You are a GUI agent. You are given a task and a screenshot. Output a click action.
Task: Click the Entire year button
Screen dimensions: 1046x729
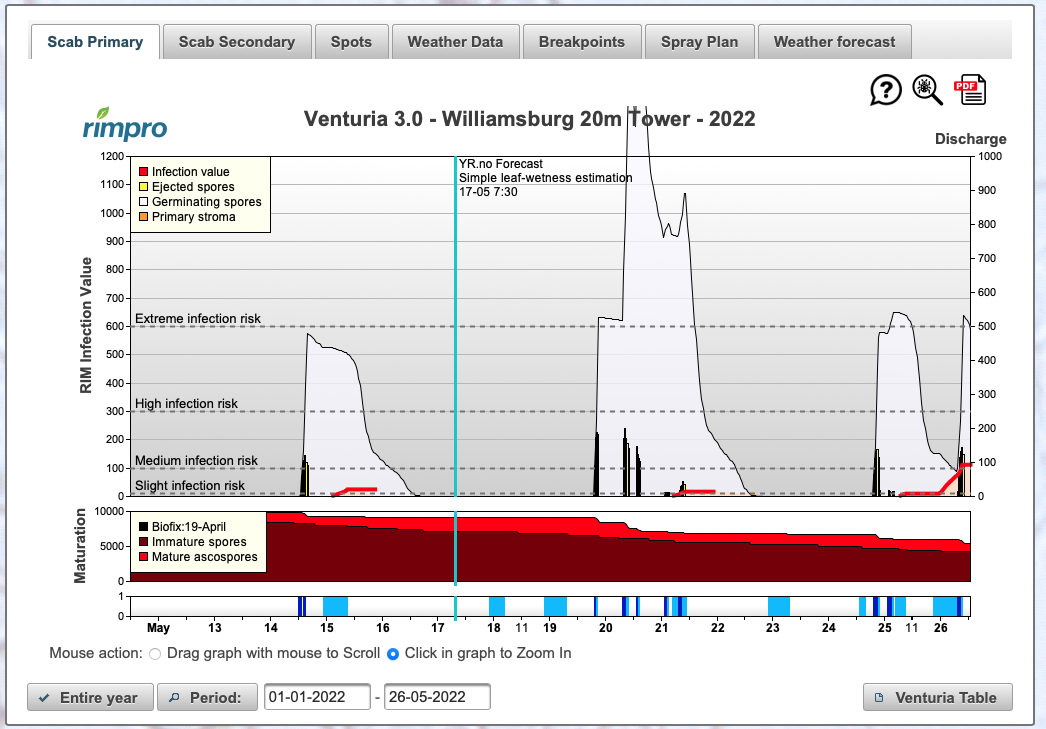(90, 697)
